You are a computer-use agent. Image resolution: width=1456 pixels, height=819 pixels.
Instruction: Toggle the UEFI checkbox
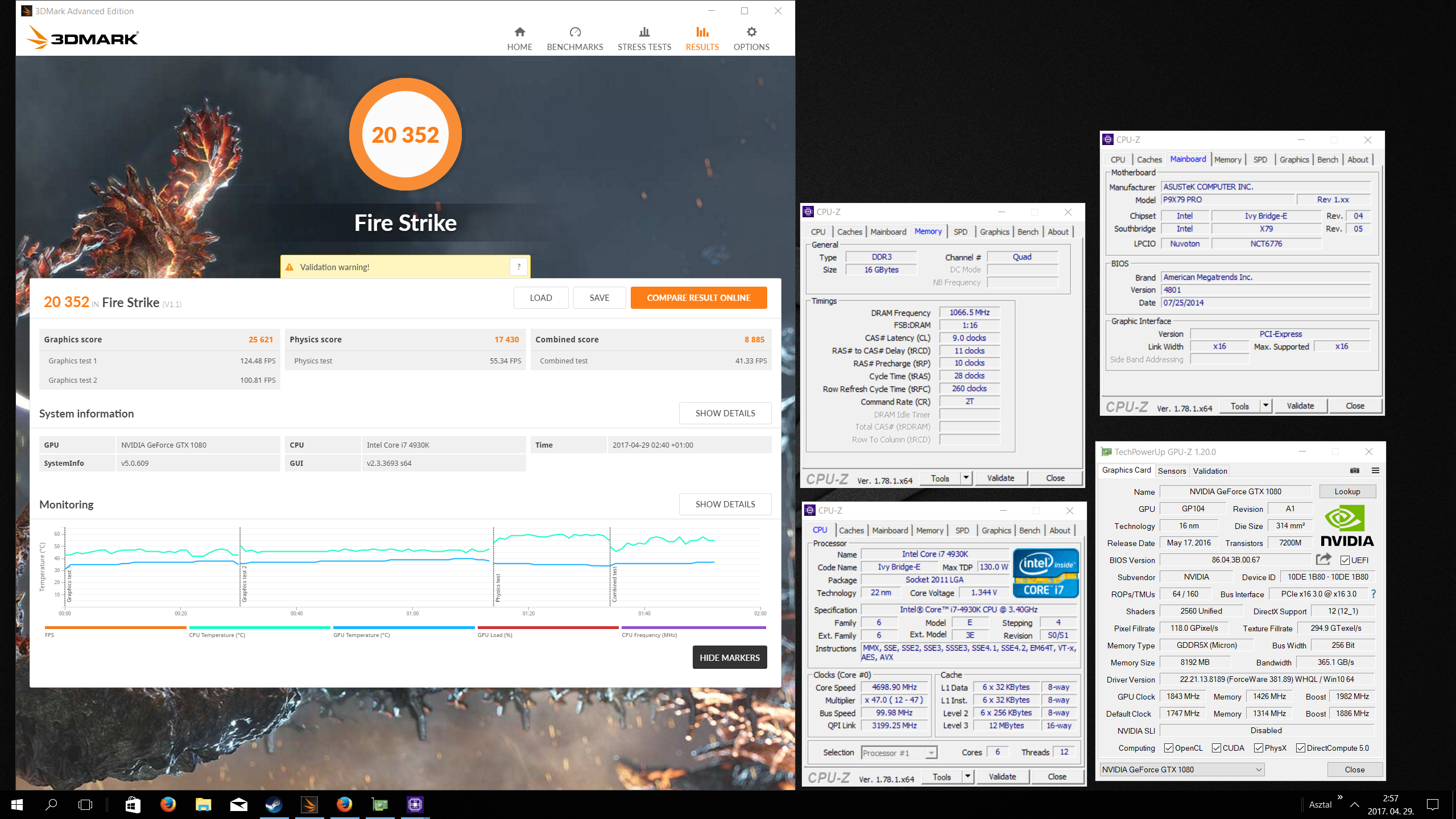1345,560
